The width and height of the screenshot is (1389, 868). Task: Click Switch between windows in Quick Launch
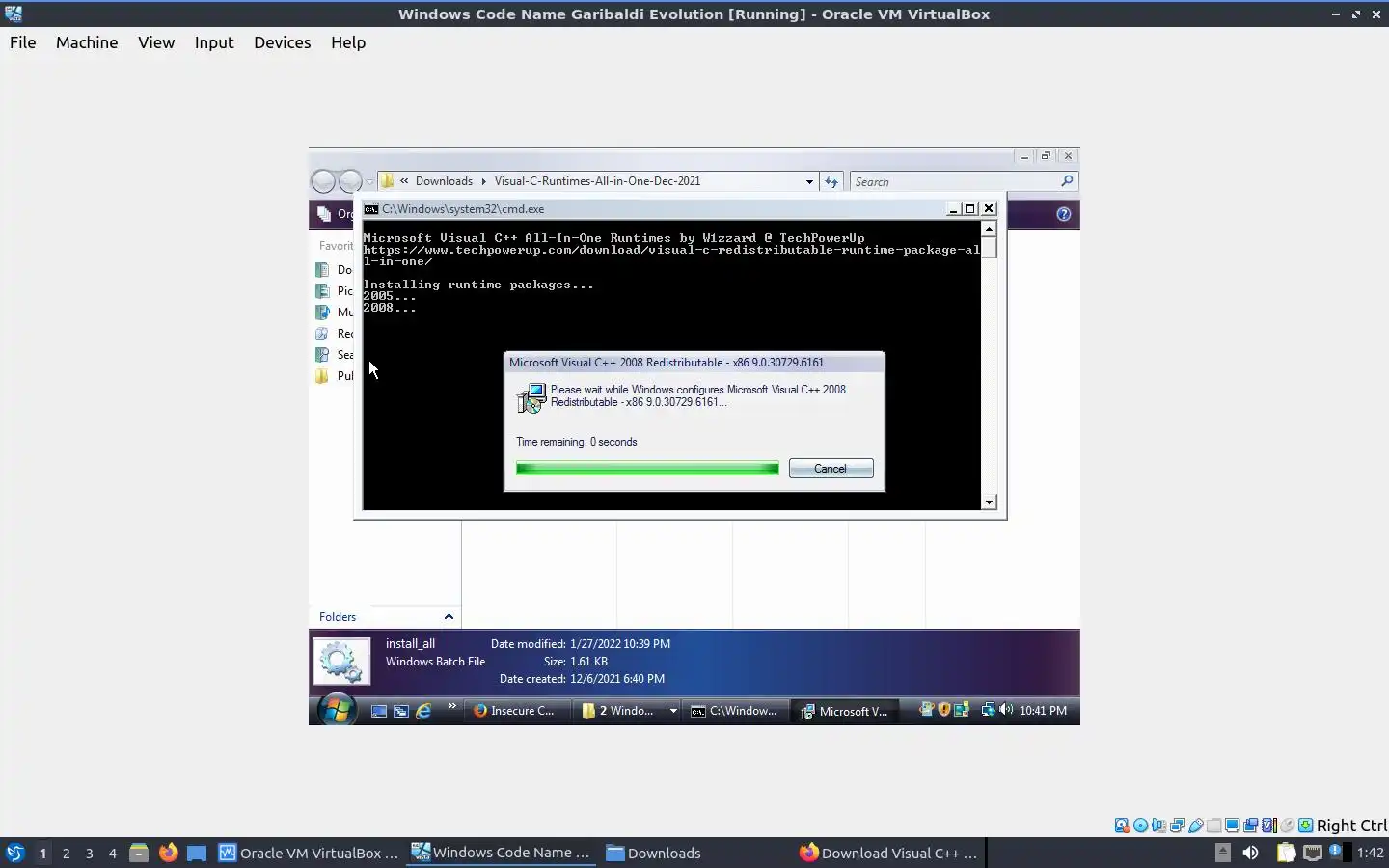pyautogui.click(x=401, y=711)
